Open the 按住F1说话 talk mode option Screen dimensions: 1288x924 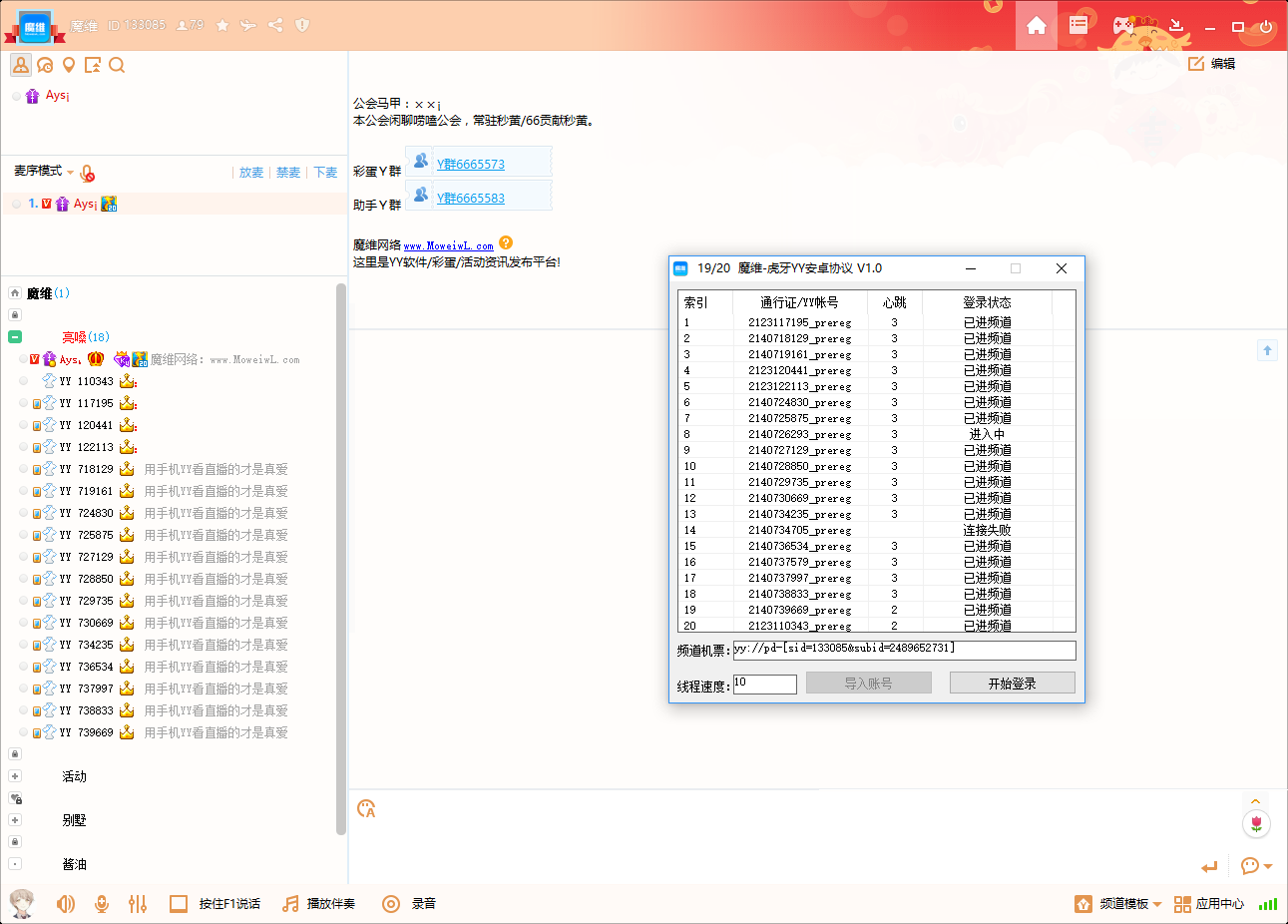click(215, 904)
